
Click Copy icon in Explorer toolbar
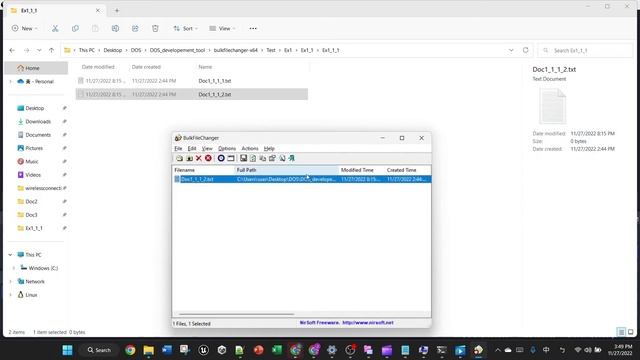point(75,29)
